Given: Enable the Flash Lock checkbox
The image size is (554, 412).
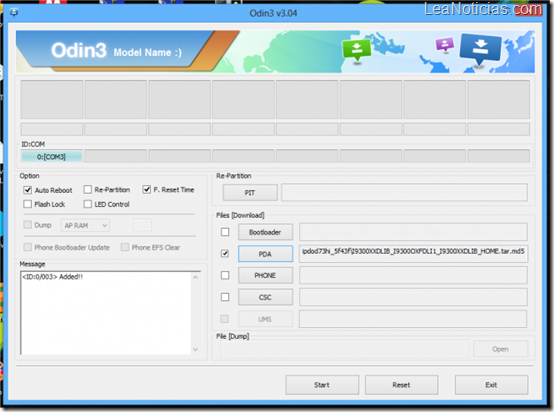Looking at the screenshot, I should [x=28, y=204].
